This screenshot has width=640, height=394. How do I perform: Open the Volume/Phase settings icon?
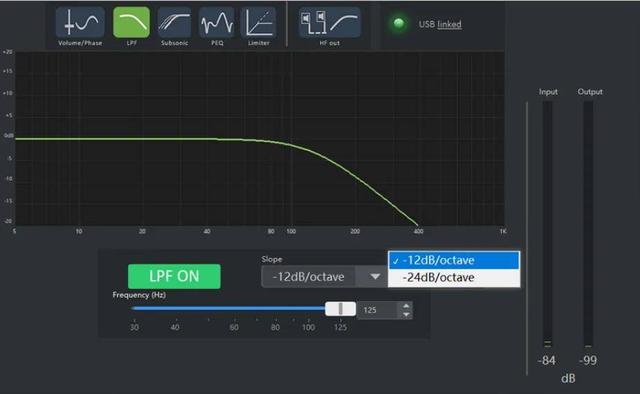(80, 22)
